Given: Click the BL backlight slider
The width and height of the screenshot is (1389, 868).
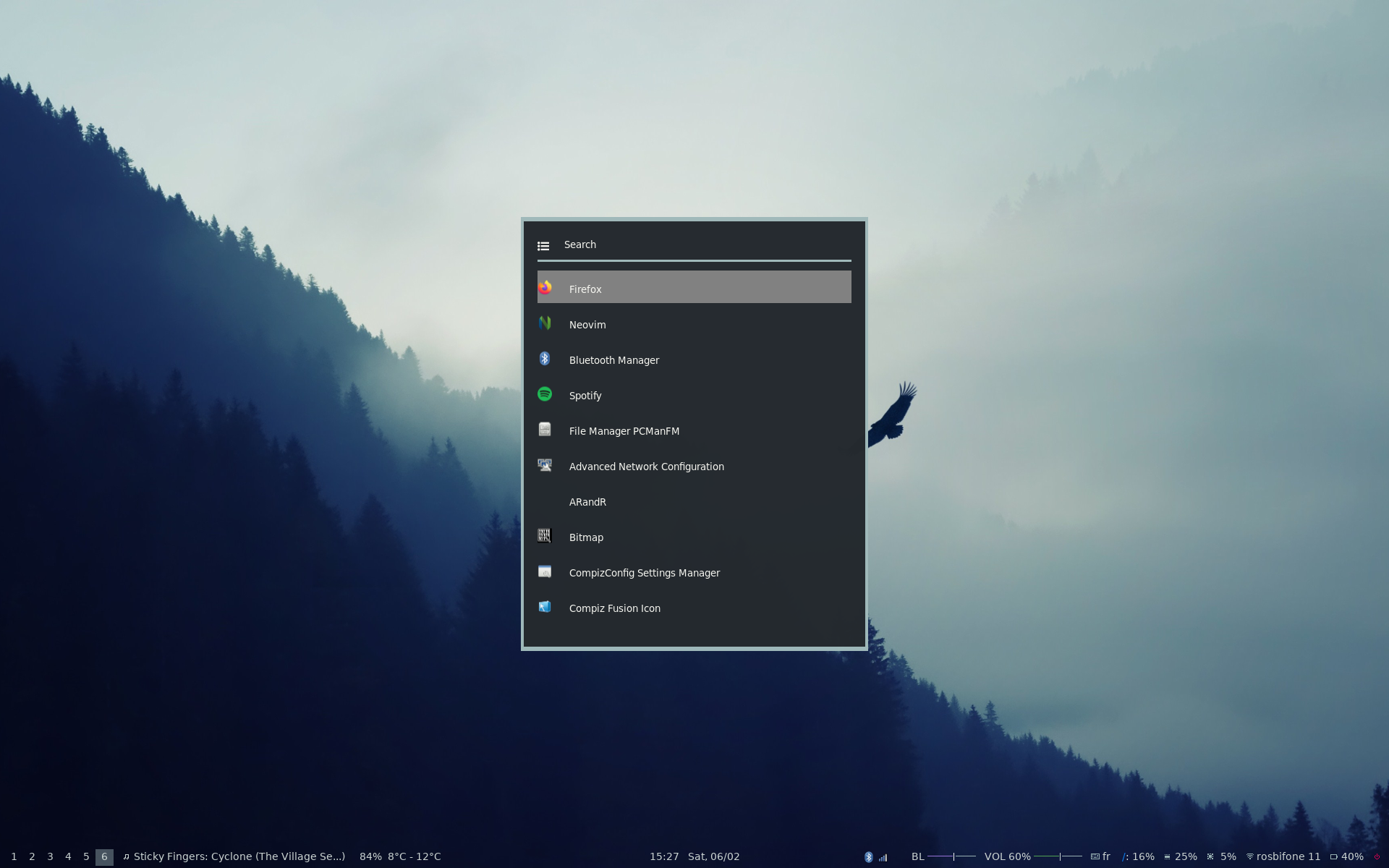Looking at the screenshot, I should point(951,856).
